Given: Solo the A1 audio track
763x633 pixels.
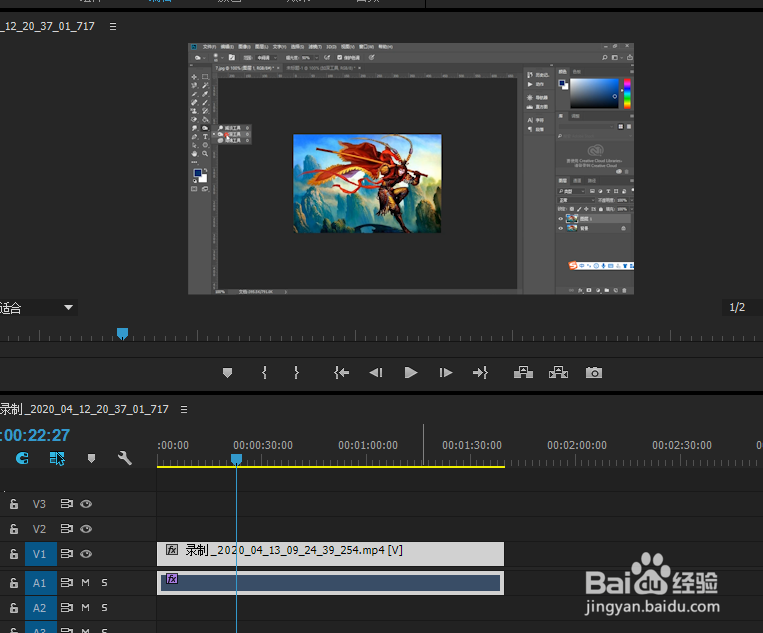Looking at the screenshot, I should pyautogui.click(x=104, y=583).
